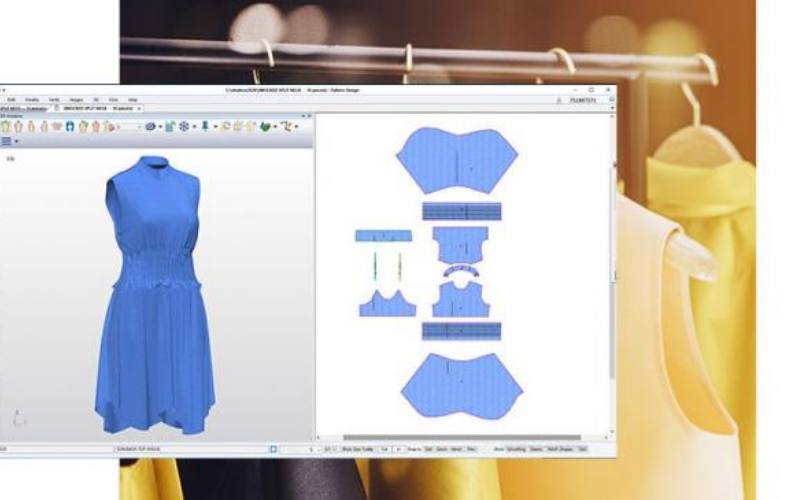The image size is (800, 500).
Task: Open the Help menu
Action: coord(133,100)
